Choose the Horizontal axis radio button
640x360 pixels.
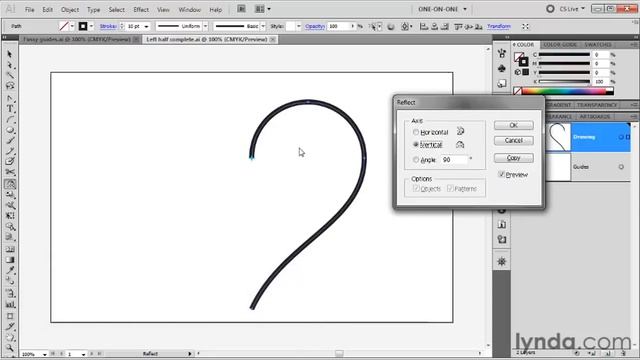416,132
